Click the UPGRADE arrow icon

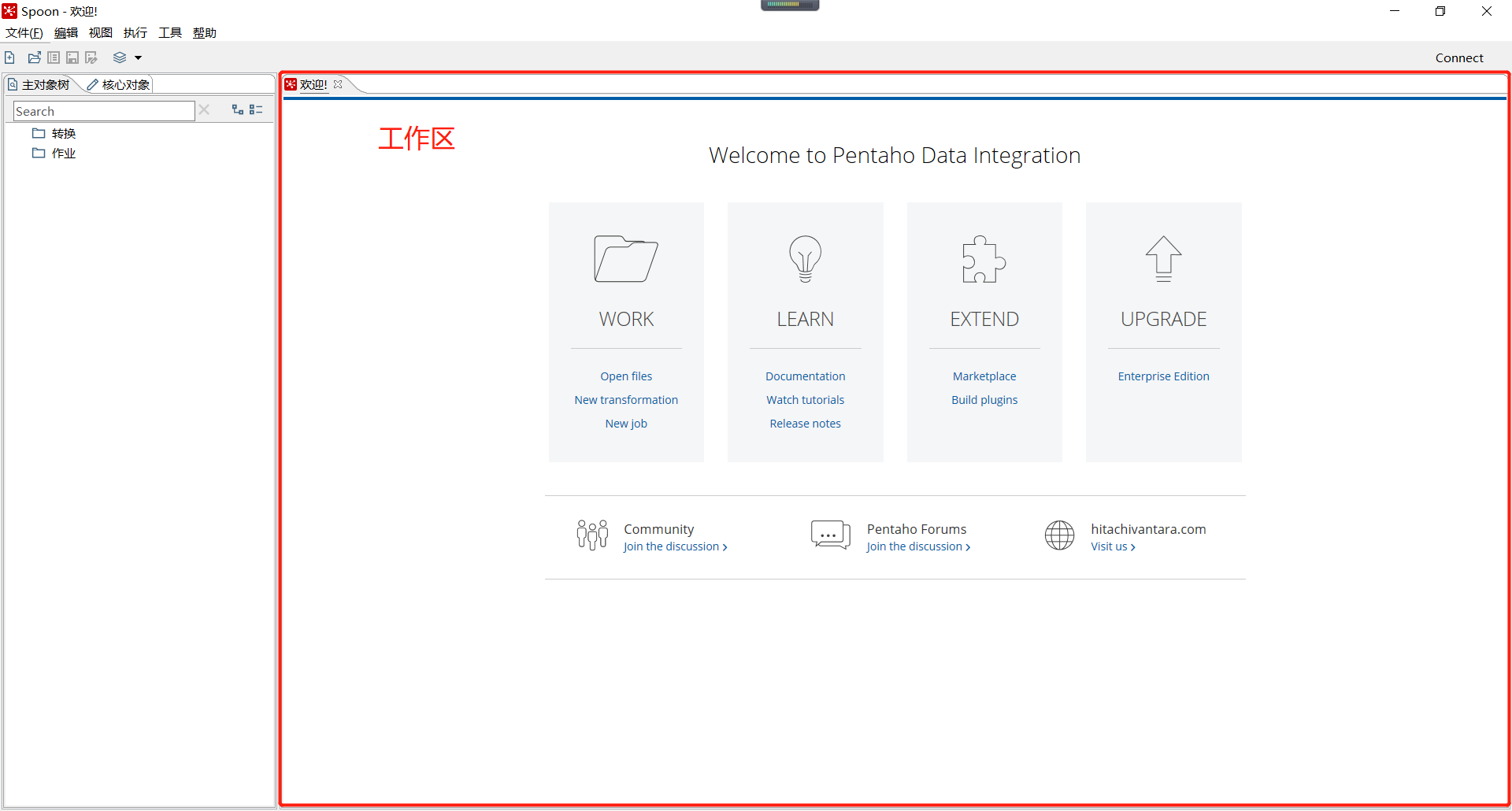pos(1163,258)
